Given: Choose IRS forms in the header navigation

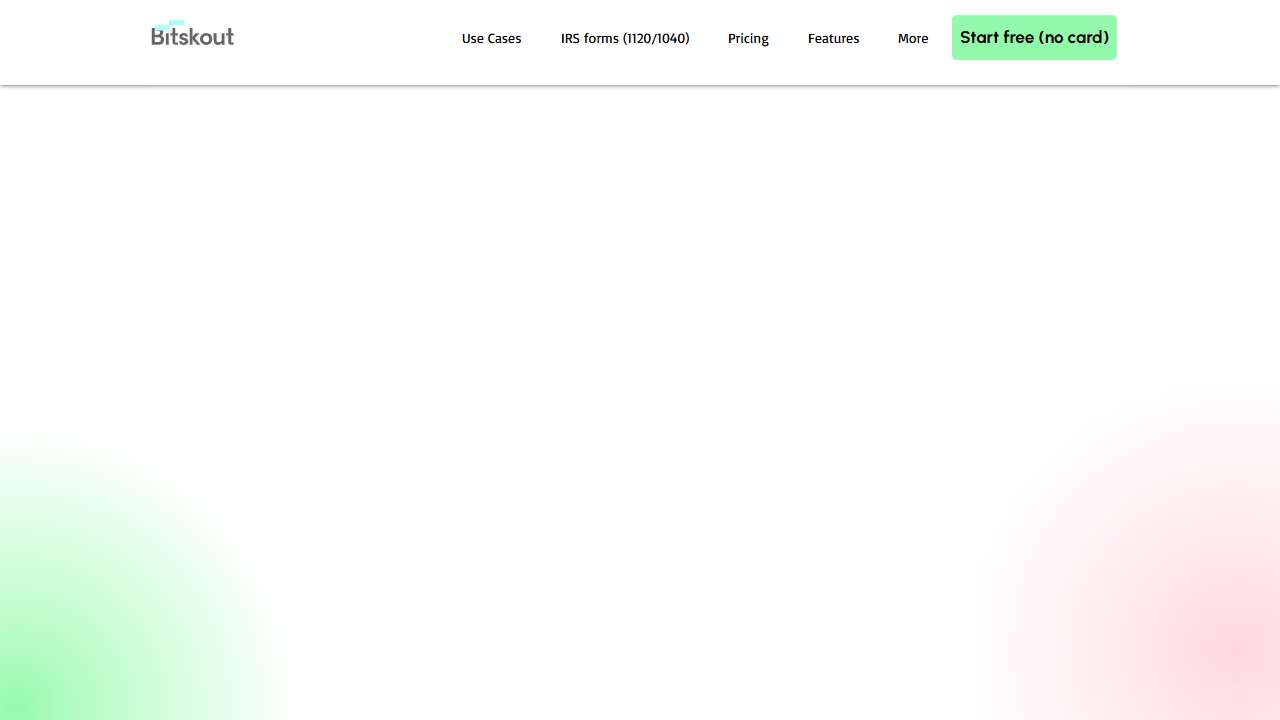Looking at the screenshot, I should pyautogui.click(x=625, y=38).
